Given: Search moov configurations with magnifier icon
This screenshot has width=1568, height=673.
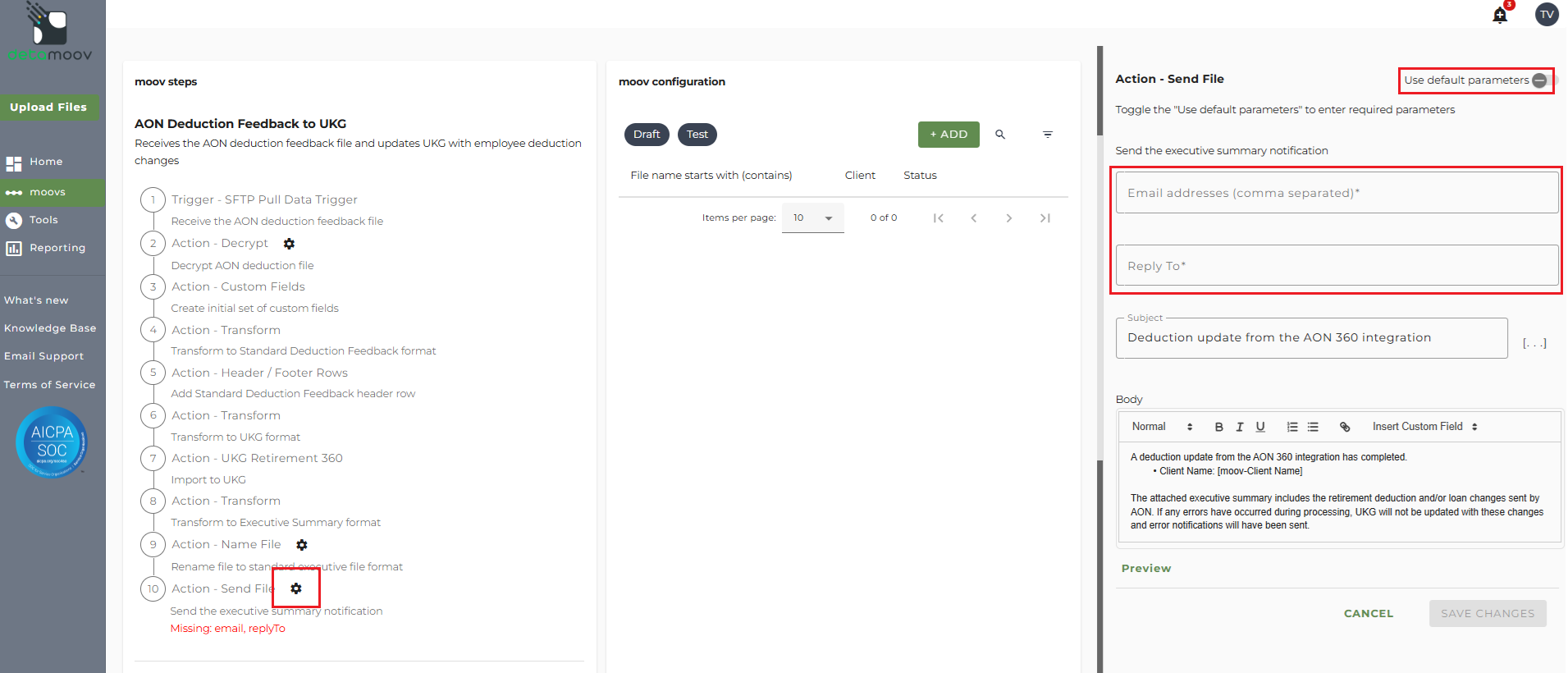Looking at the screenshot, I should (x=1000, y=135).
